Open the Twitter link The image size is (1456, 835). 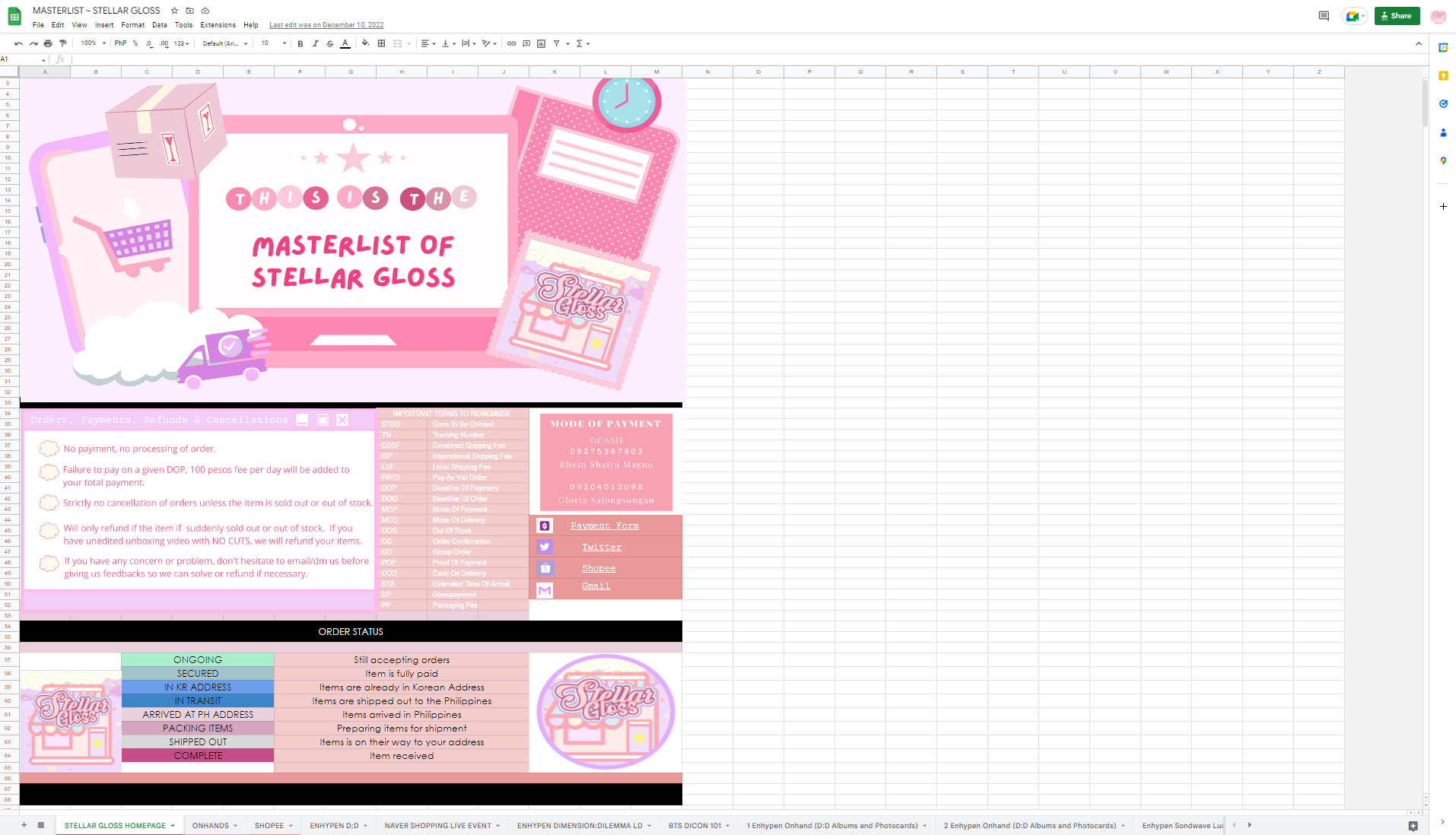point(602,547)
